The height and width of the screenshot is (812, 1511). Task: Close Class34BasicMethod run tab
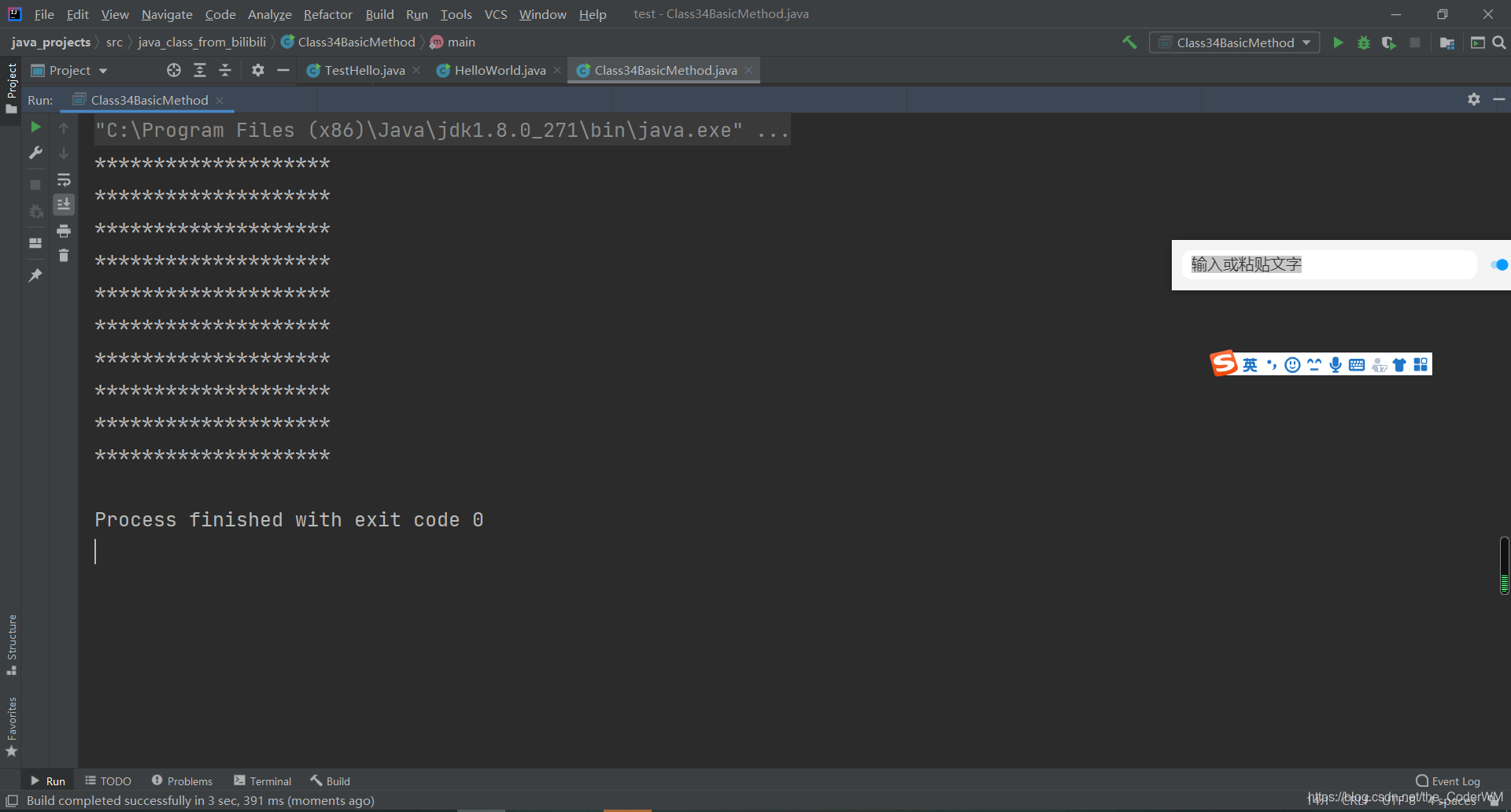coord(220,100)
